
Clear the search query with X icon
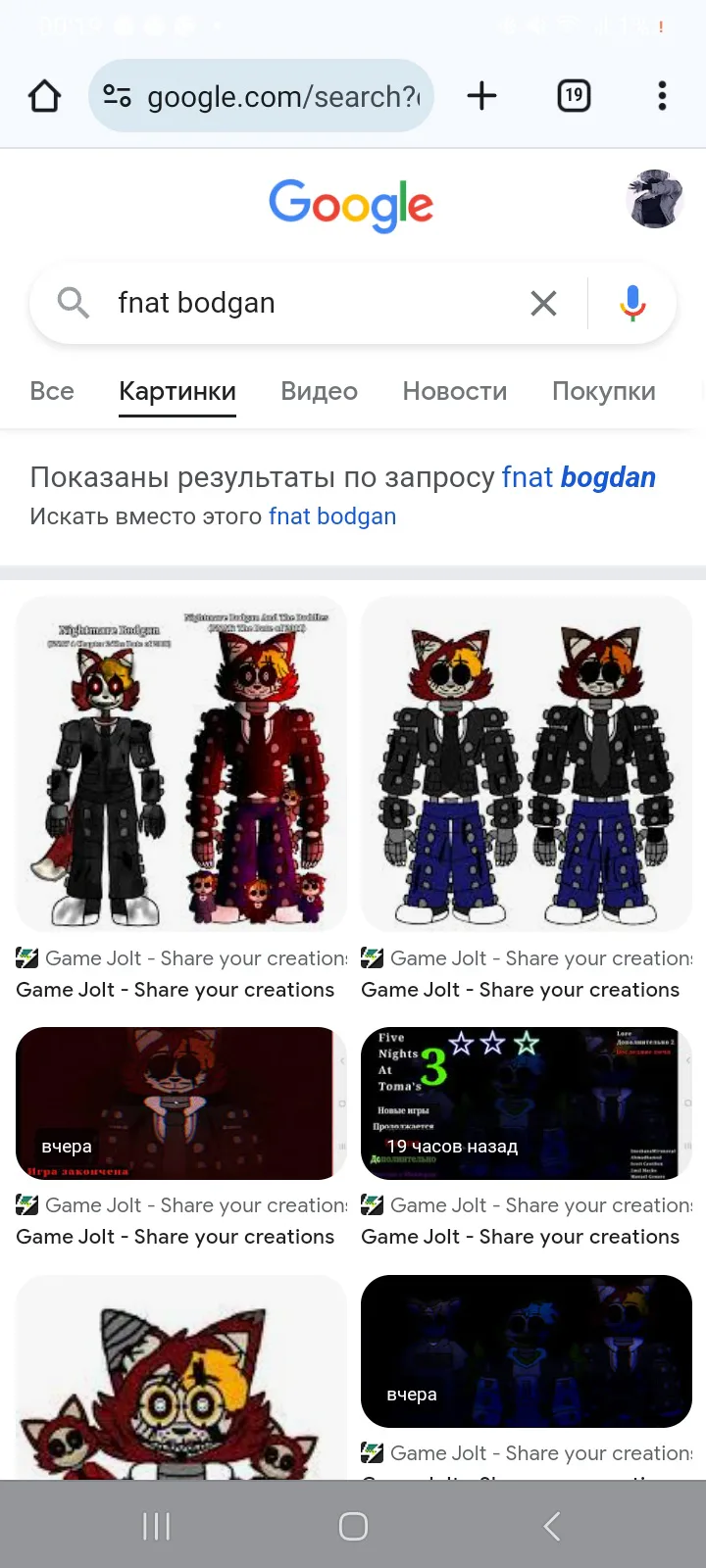(543, 303)
